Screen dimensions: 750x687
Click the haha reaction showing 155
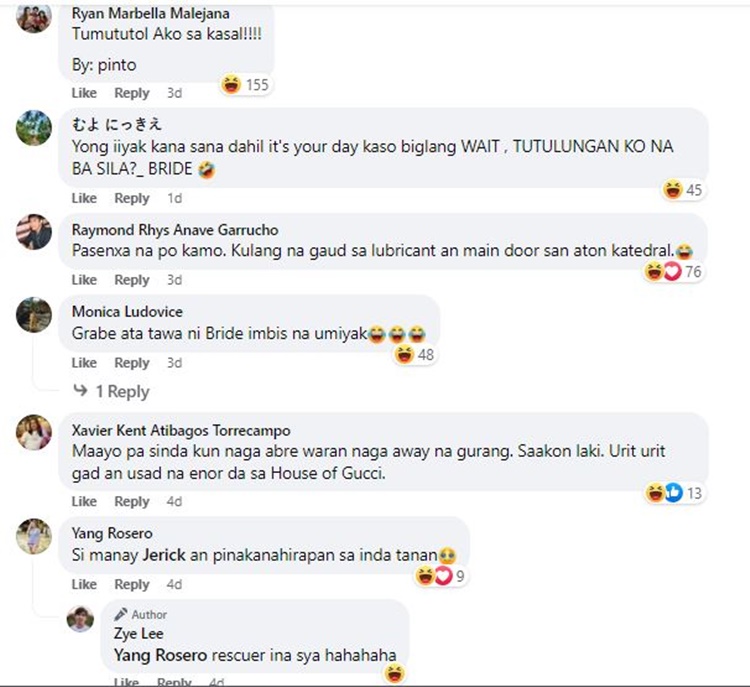(245, 85)
